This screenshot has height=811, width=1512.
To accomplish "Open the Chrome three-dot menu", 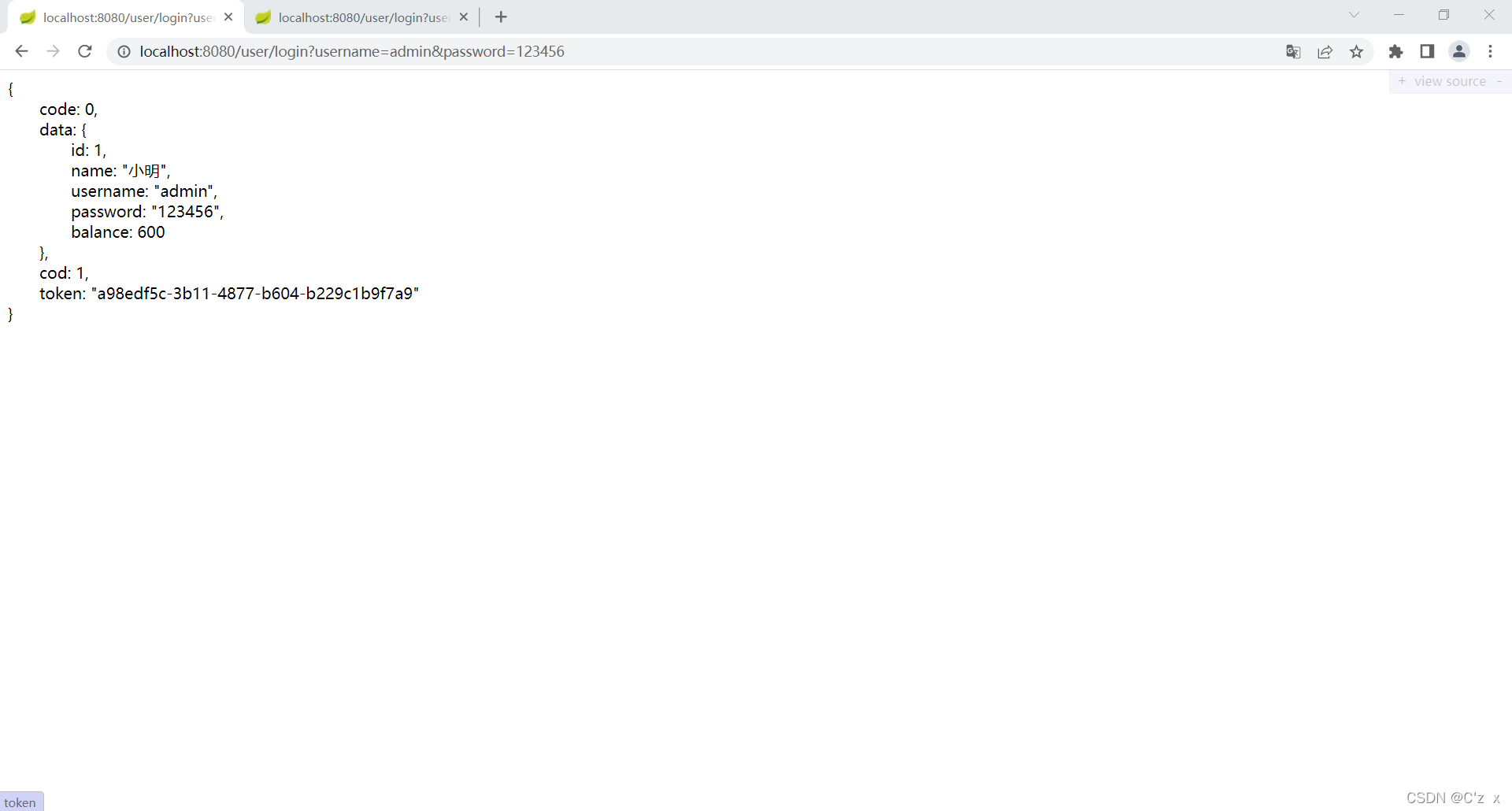I will [x=1491, y=51].
